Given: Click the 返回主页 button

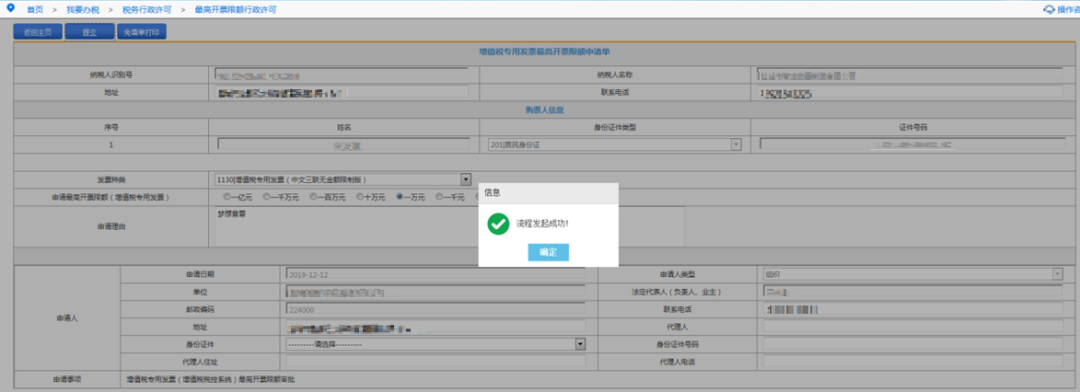Looking at the screenshot, I should (x=38, y=32).
